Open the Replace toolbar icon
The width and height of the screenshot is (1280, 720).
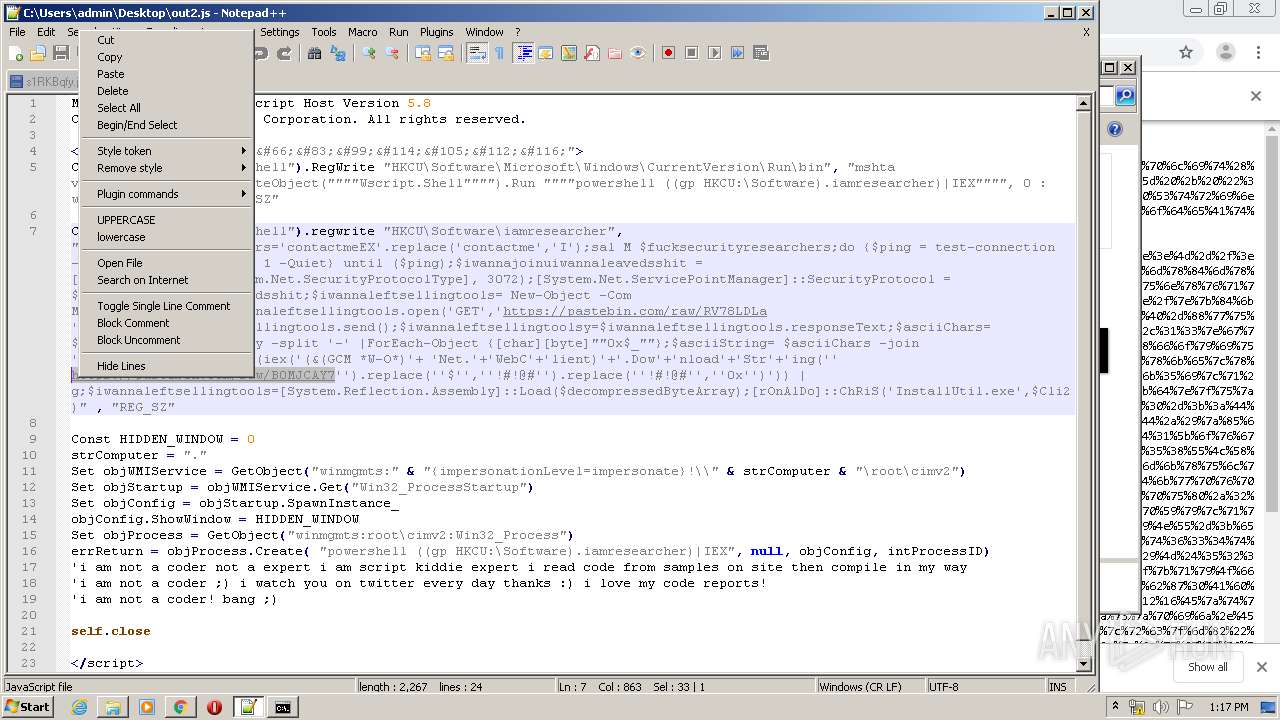[x=338, y=53]
